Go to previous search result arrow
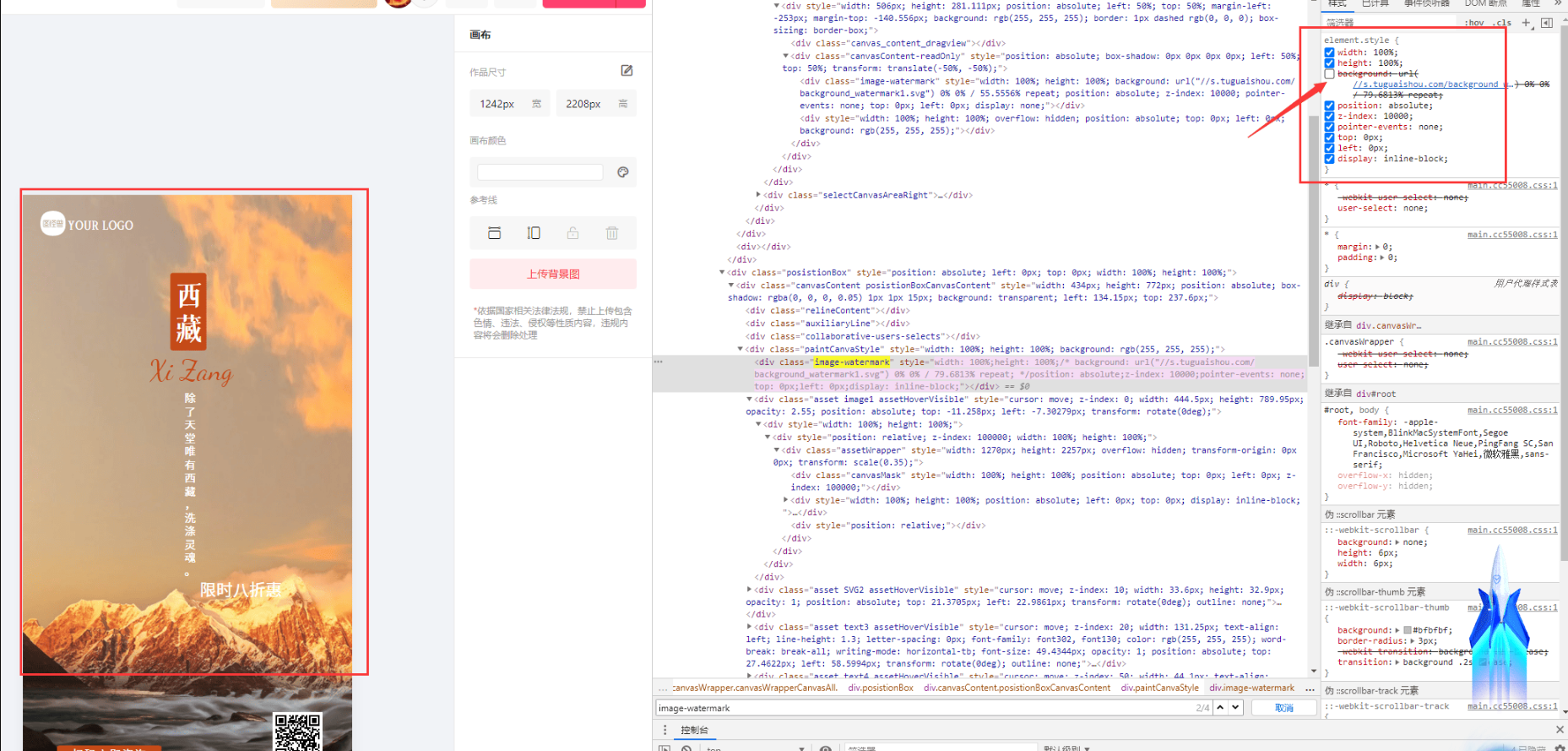The image size is (1568, 751). tap(1220, 707)
